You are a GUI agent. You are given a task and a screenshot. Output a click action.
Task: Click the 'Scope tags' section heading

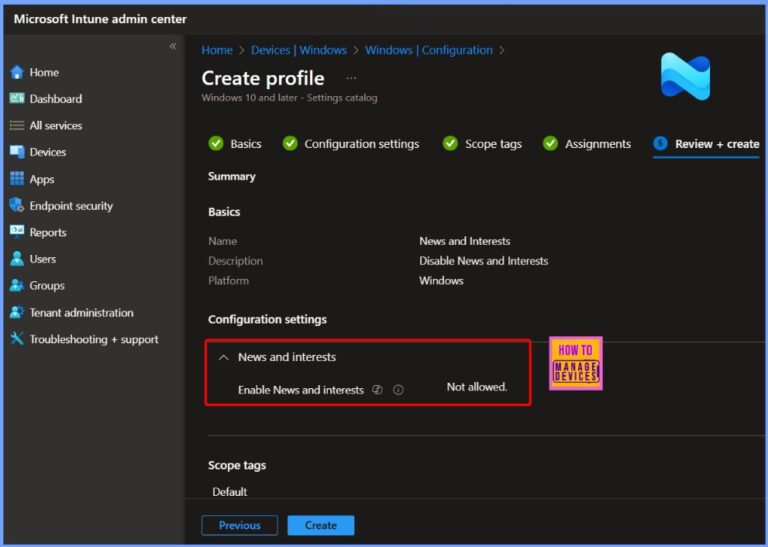click(237, 465)
